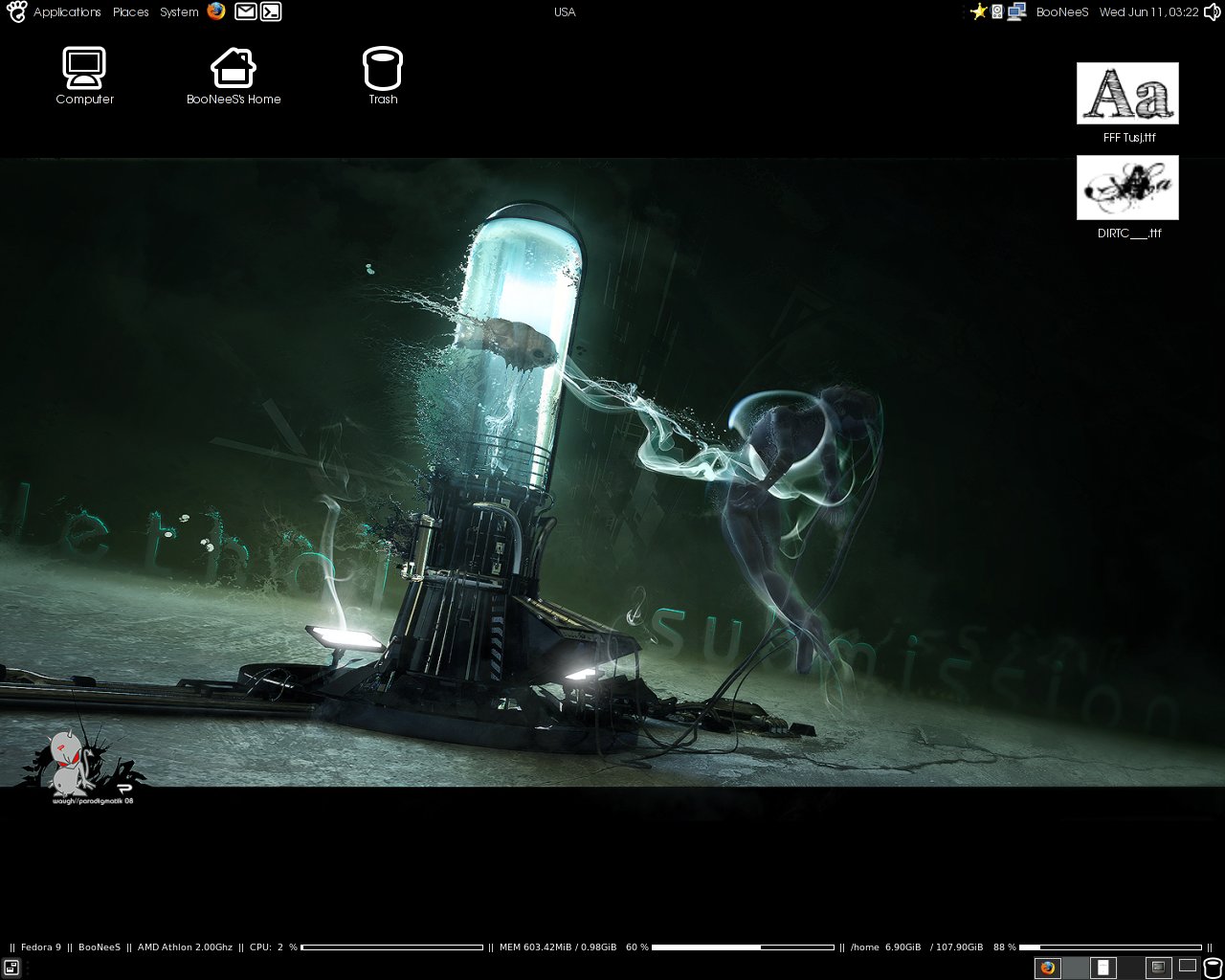Click the Fedora 9 status text
The width and height of the screenshot is (1225, 980).
click(x=41, y=947)
